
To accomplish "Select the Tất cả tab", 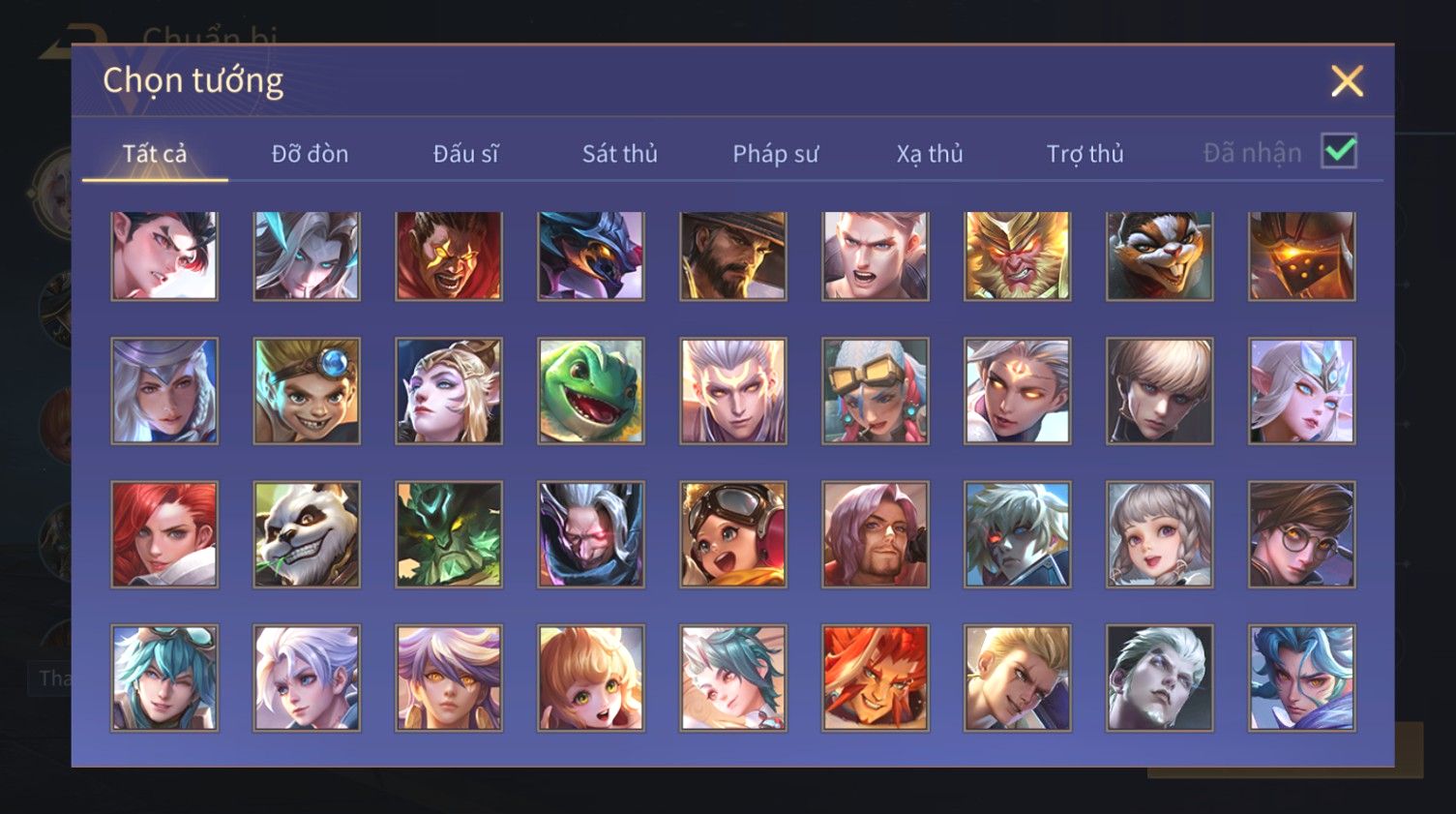I will click(155, 154).
